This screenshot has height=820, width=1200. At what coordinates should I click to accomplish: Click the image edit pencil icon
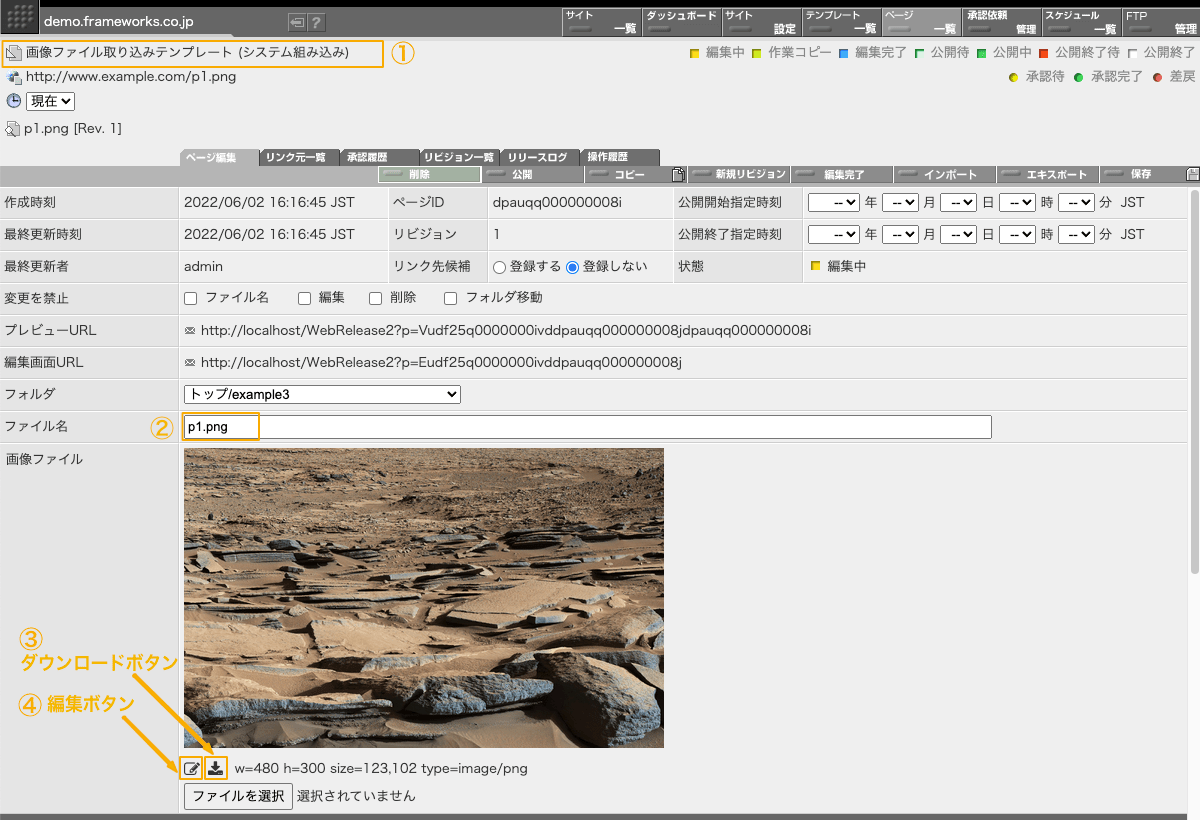click(x=191, y=768)
